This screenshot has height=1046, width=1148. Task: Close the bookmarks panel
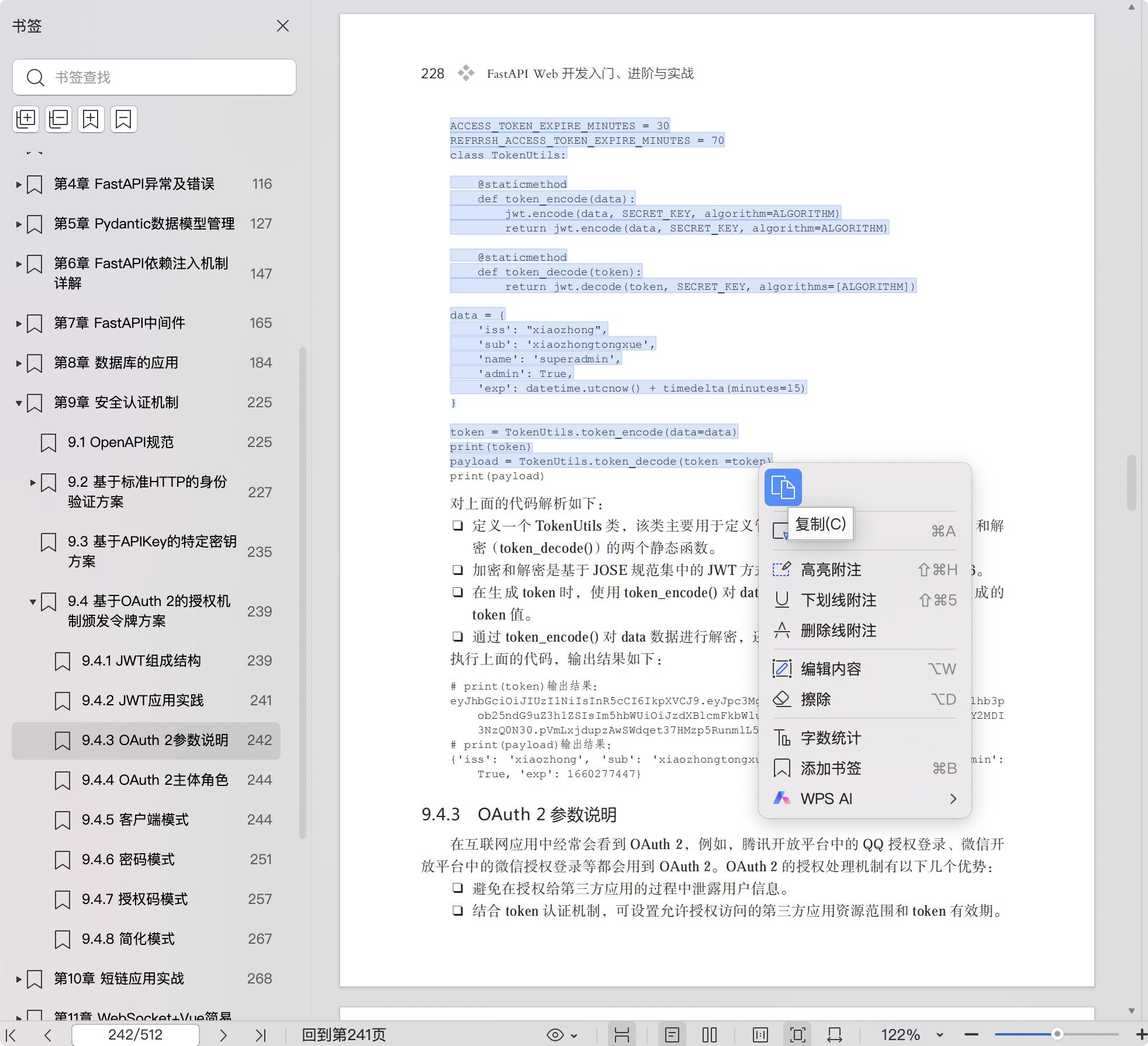[283, 26]
